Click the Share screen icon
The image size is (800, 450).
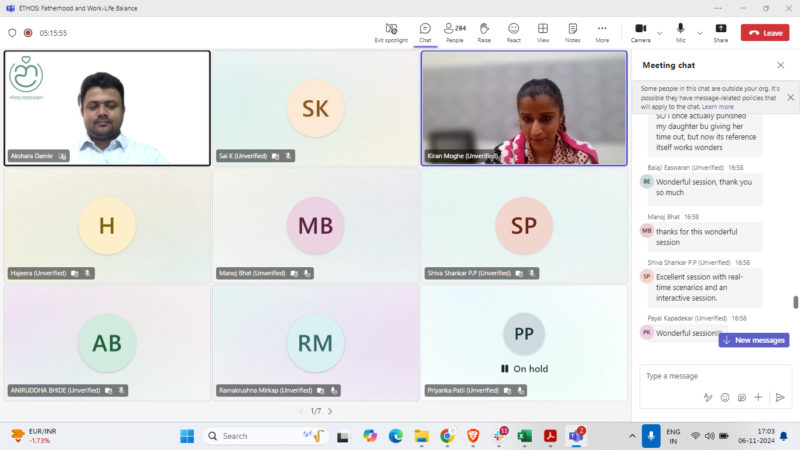720,32
